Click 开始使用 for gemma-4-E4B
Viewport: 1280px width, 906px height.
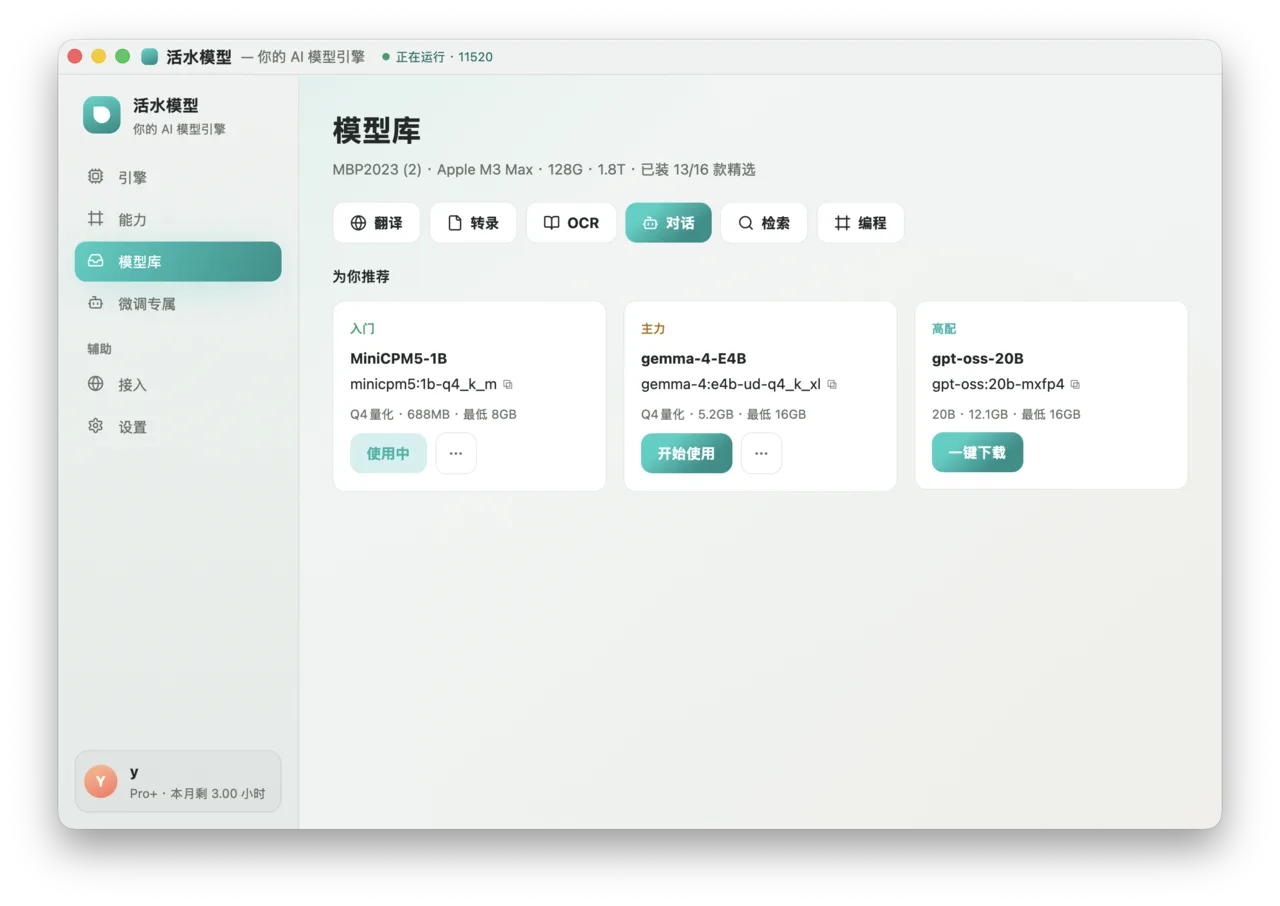686,453
